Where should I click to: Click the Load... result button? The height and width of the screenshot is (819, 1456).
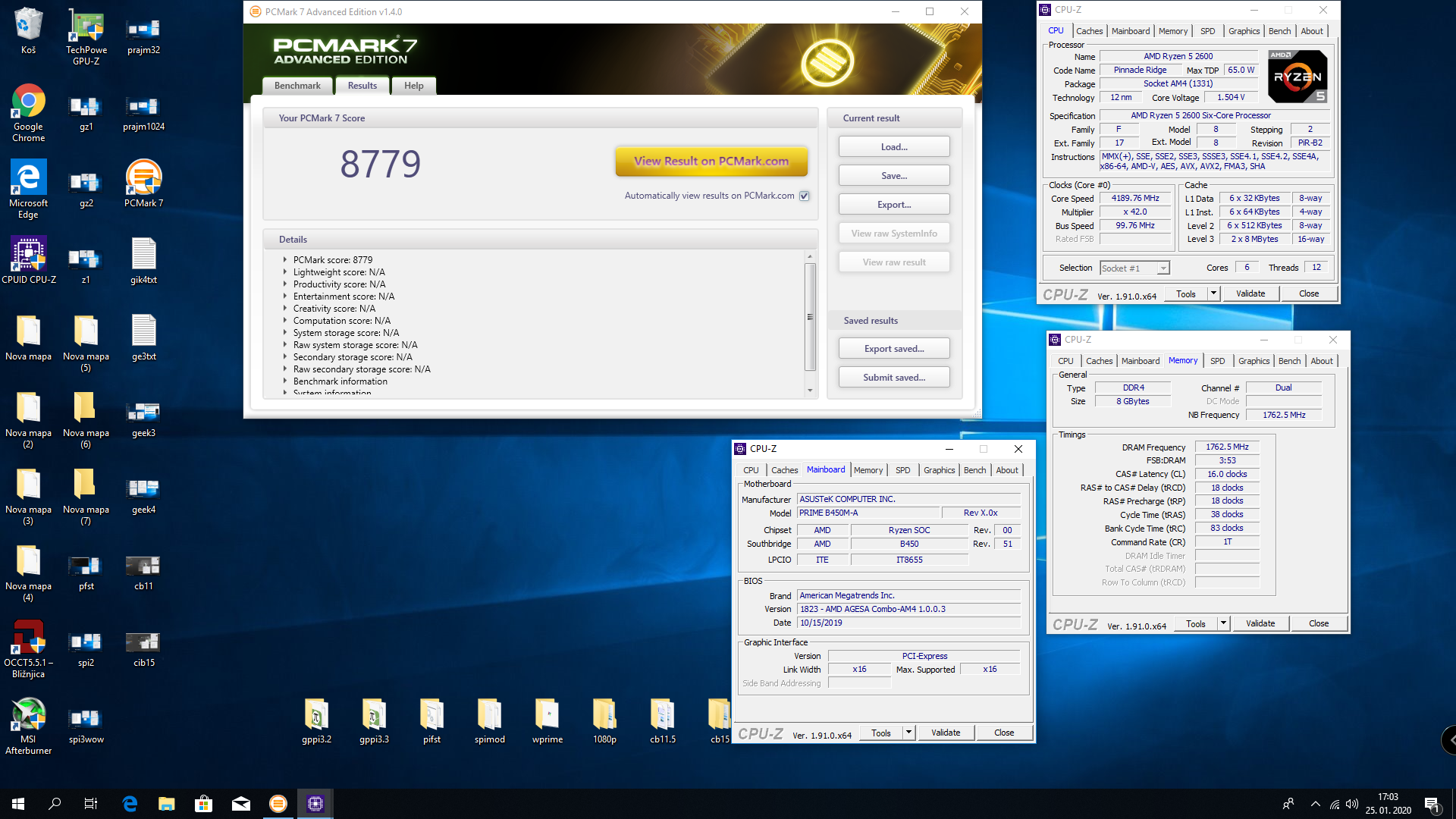click(x=894, y=147)
